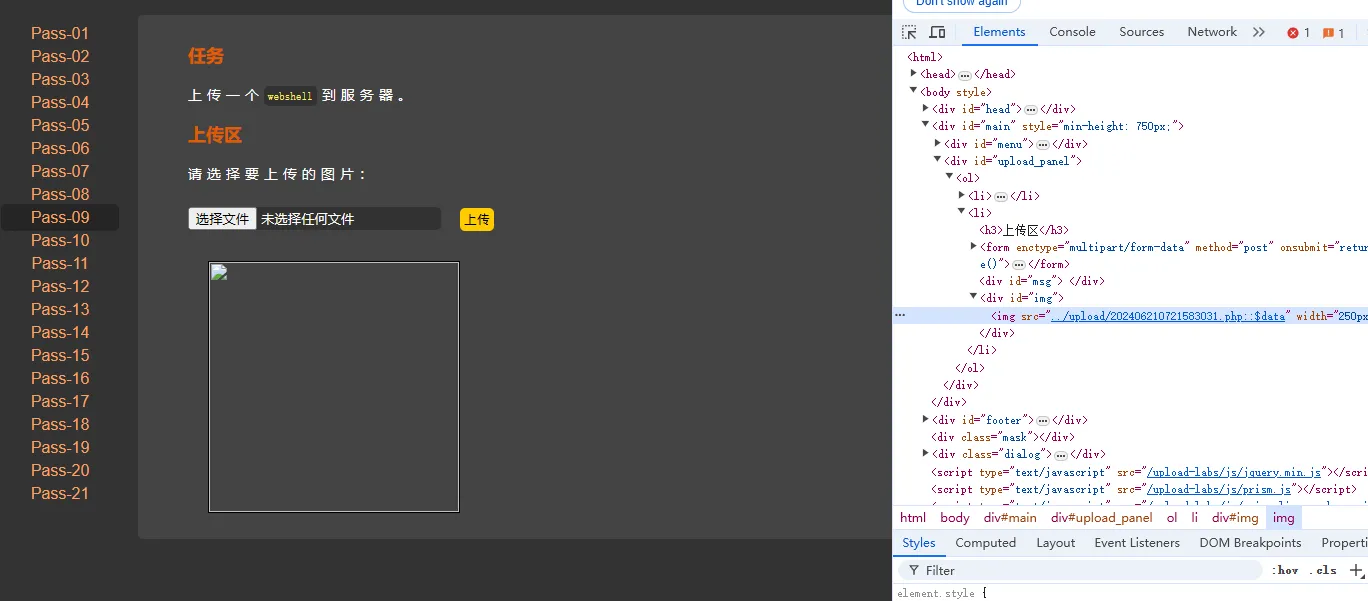Click the 选择文件 choose file button
Image resolution: width=1368 pixels, height=601 pixels.
[222, 219]
